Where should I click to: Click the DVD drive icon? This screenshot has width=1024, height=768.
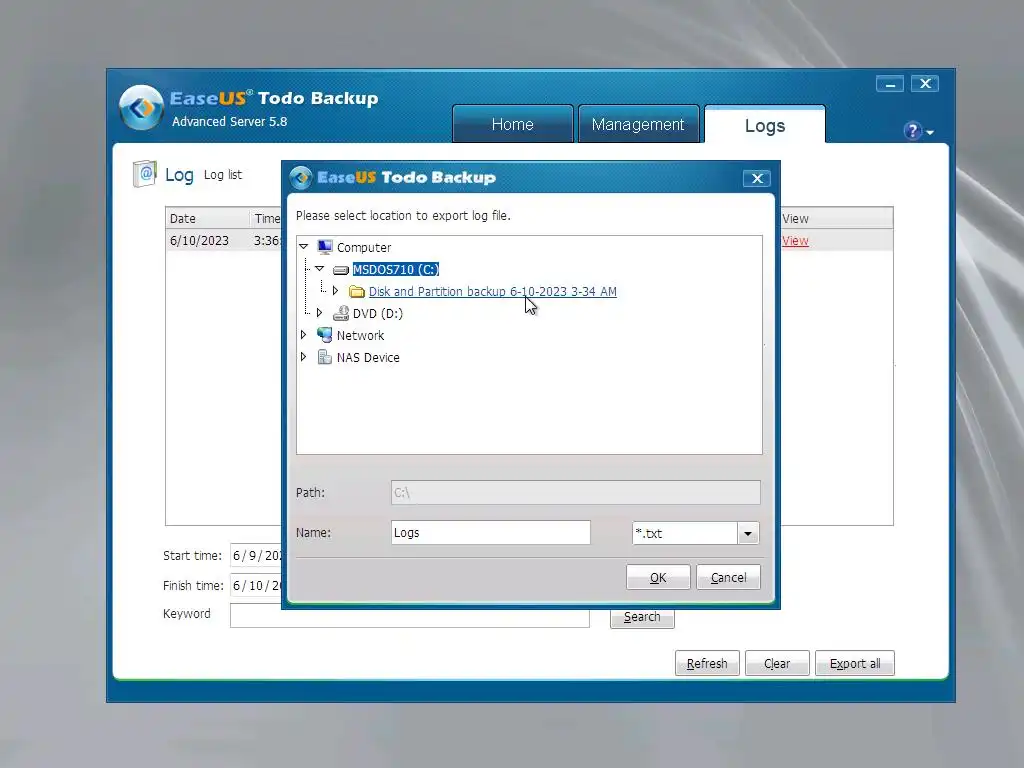click(341, 313)
